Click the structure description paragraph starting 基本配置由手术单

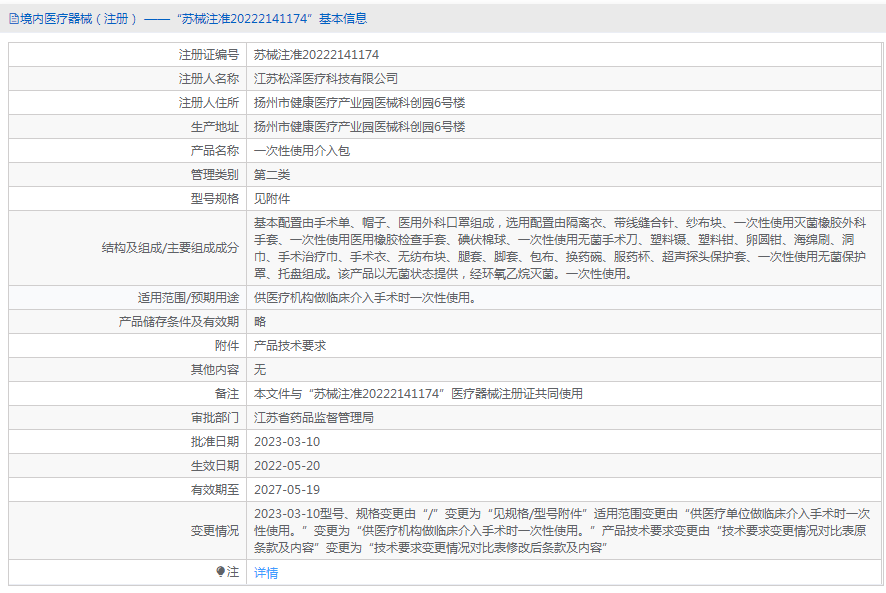[x=560, y=248]
